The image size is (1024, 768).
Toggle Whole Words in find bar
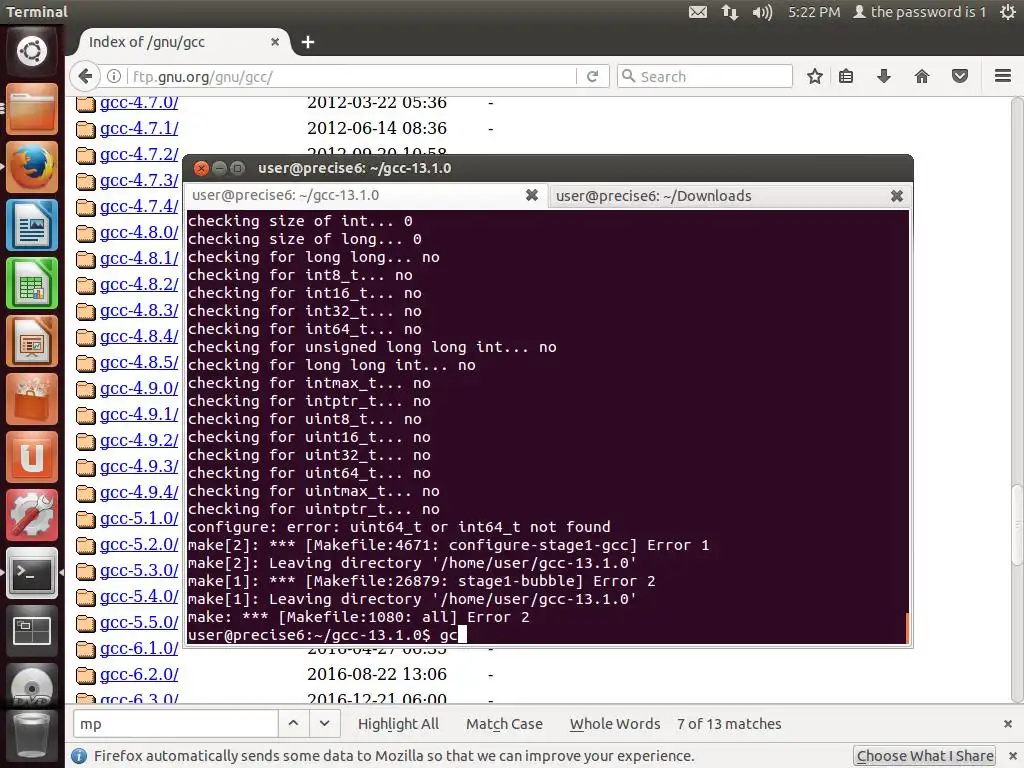click(615, 724)
